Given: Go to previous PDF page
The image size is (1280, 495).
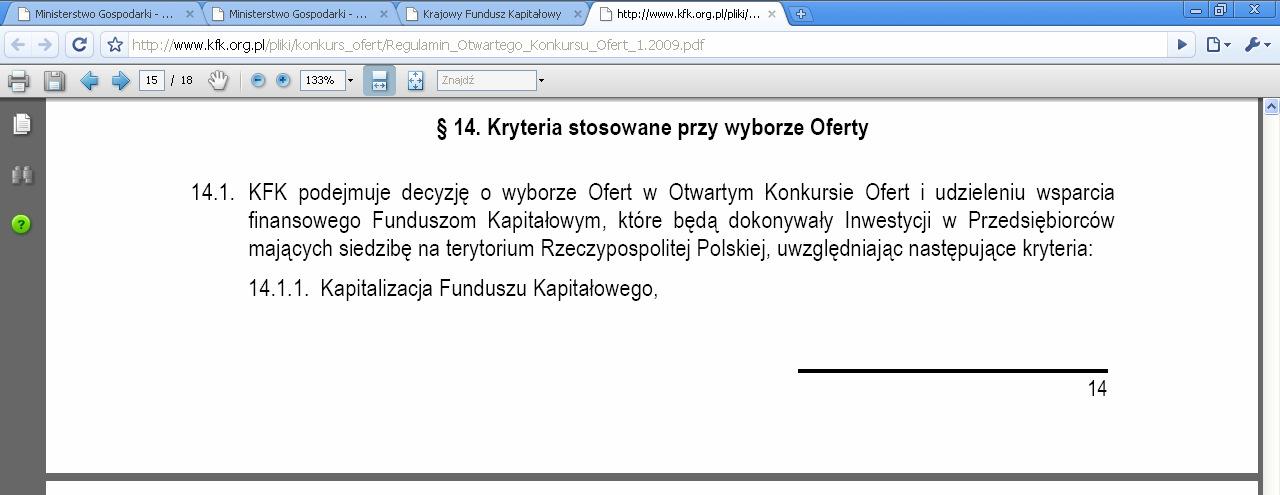Looking at the screenshot, I should (89, 81).
